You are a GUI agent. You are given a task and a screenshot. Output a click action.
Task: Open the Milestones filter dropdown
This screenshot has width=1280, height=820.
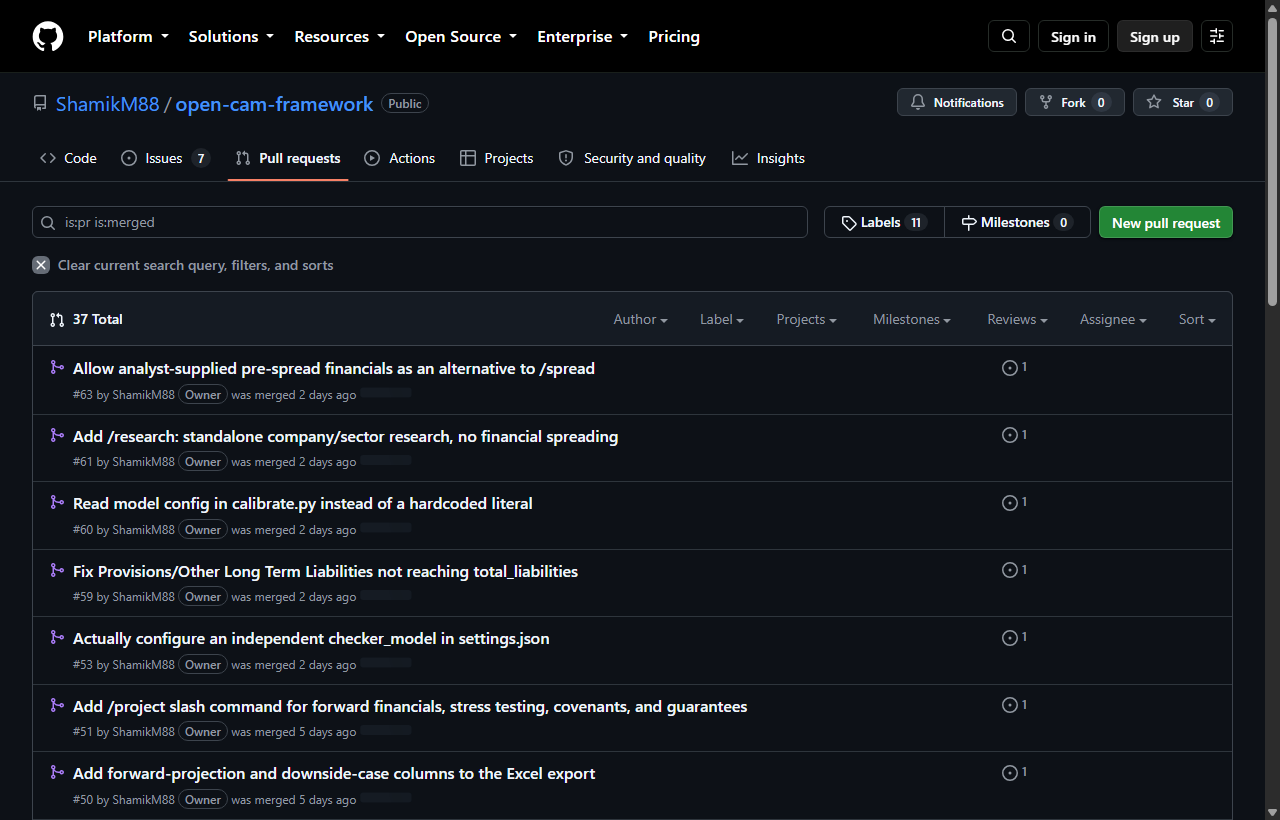tap(912, 319)
